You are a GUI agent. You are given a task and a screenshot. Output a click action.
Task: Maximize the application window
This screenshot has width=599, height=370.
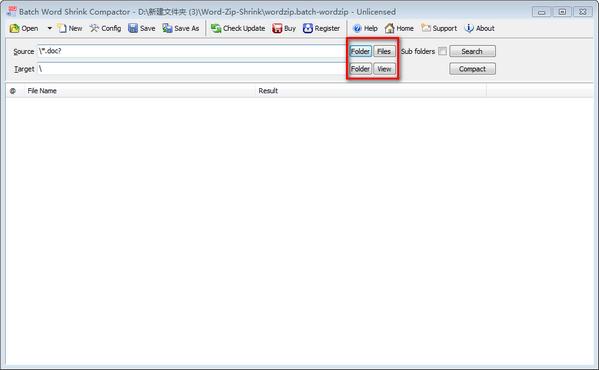pos(562,12)
